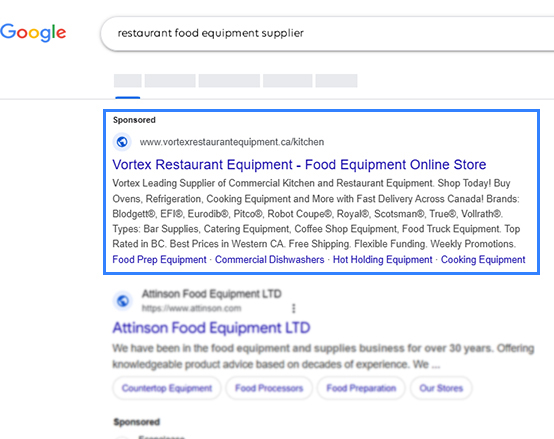Open the Cooking Equipment sitelink
Screen dimensions: 554x439
click(x=483, y=260)
